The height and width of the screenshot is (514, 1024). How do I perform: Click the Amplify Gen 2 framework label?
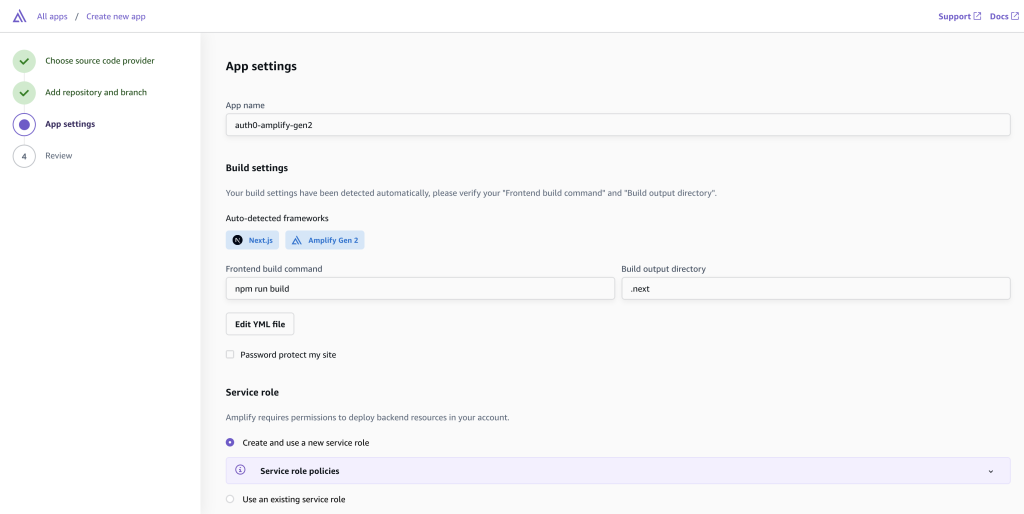pos(333,240)
